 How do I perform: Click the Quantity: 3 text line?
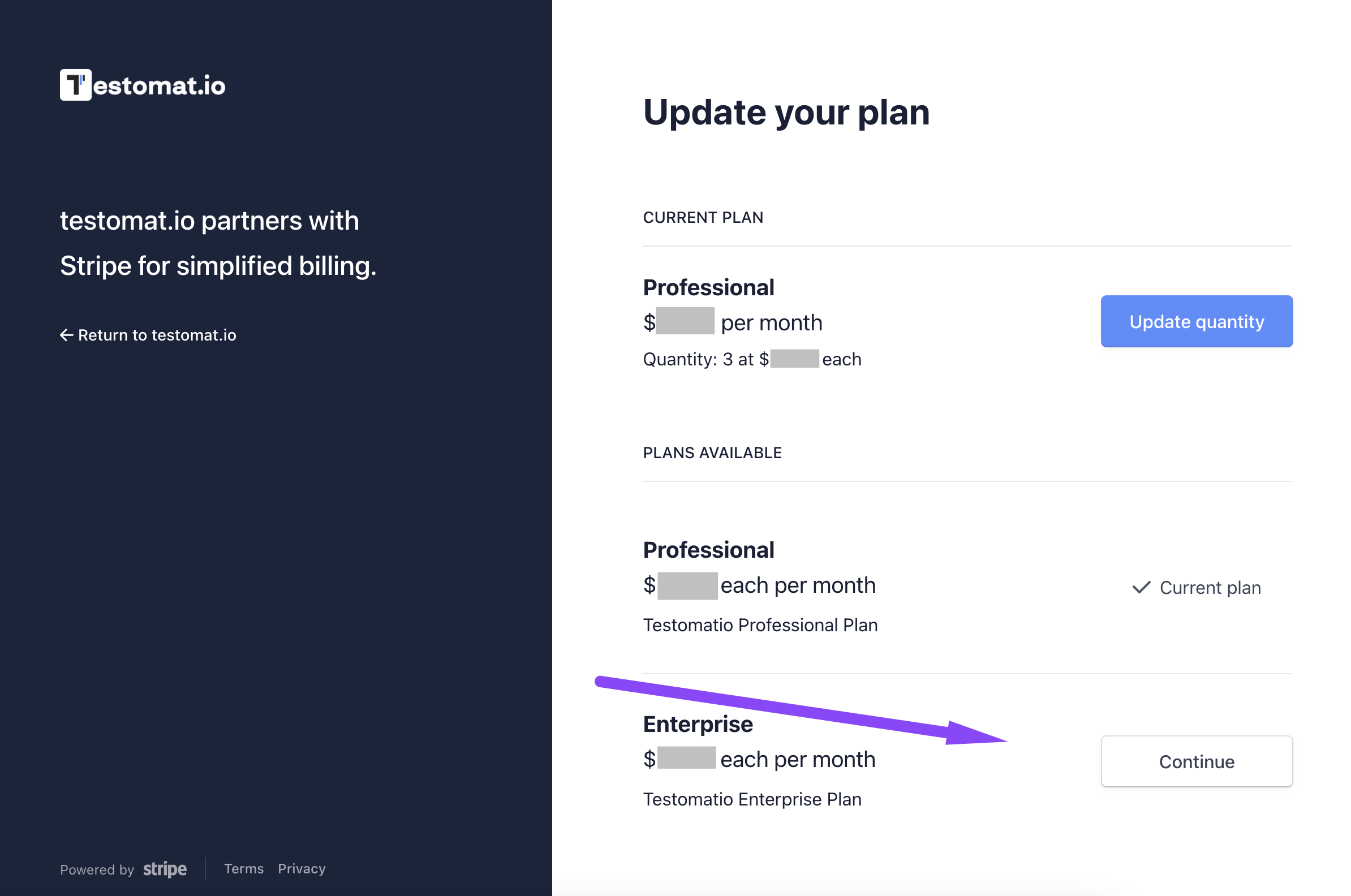tap(752, 359)
